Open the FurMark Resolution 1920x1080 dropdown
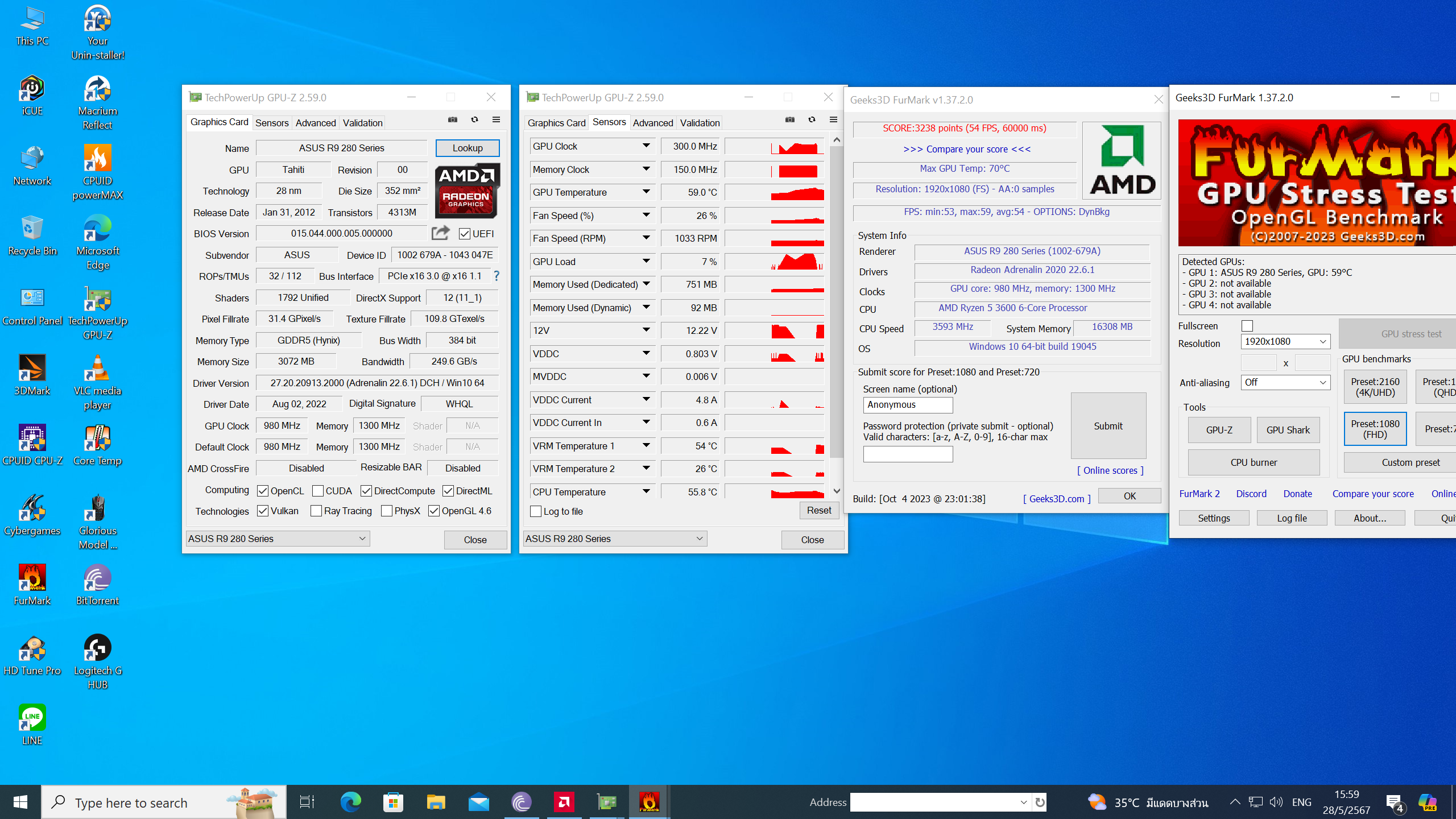Image resolution: width=1456 pixels, height=819 pixels. click(1285, 341)
